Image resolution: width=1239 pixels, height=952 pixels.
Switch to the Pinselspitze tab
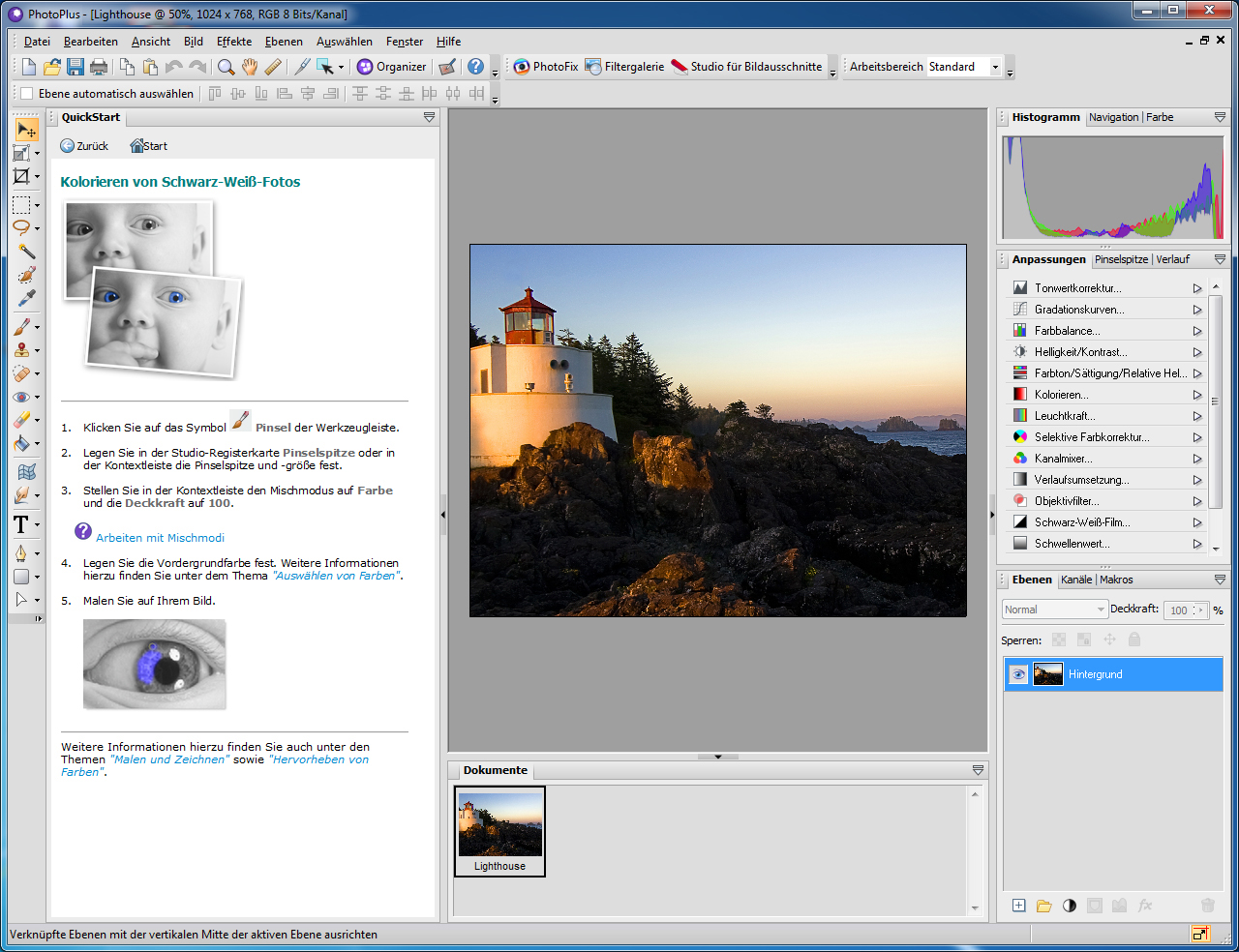(1121, 259)
